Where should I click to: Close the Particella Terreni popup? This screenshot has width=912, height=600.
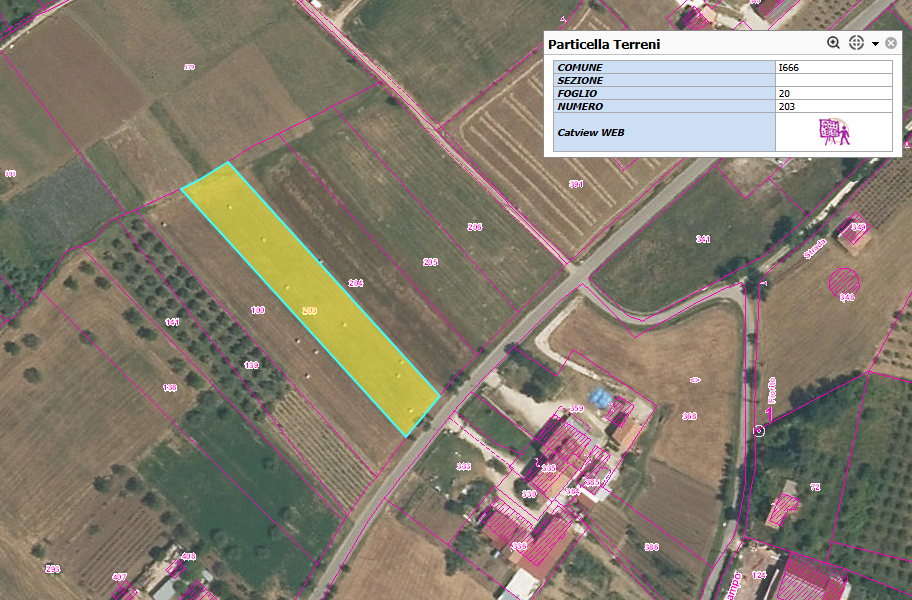click(890, 43)
